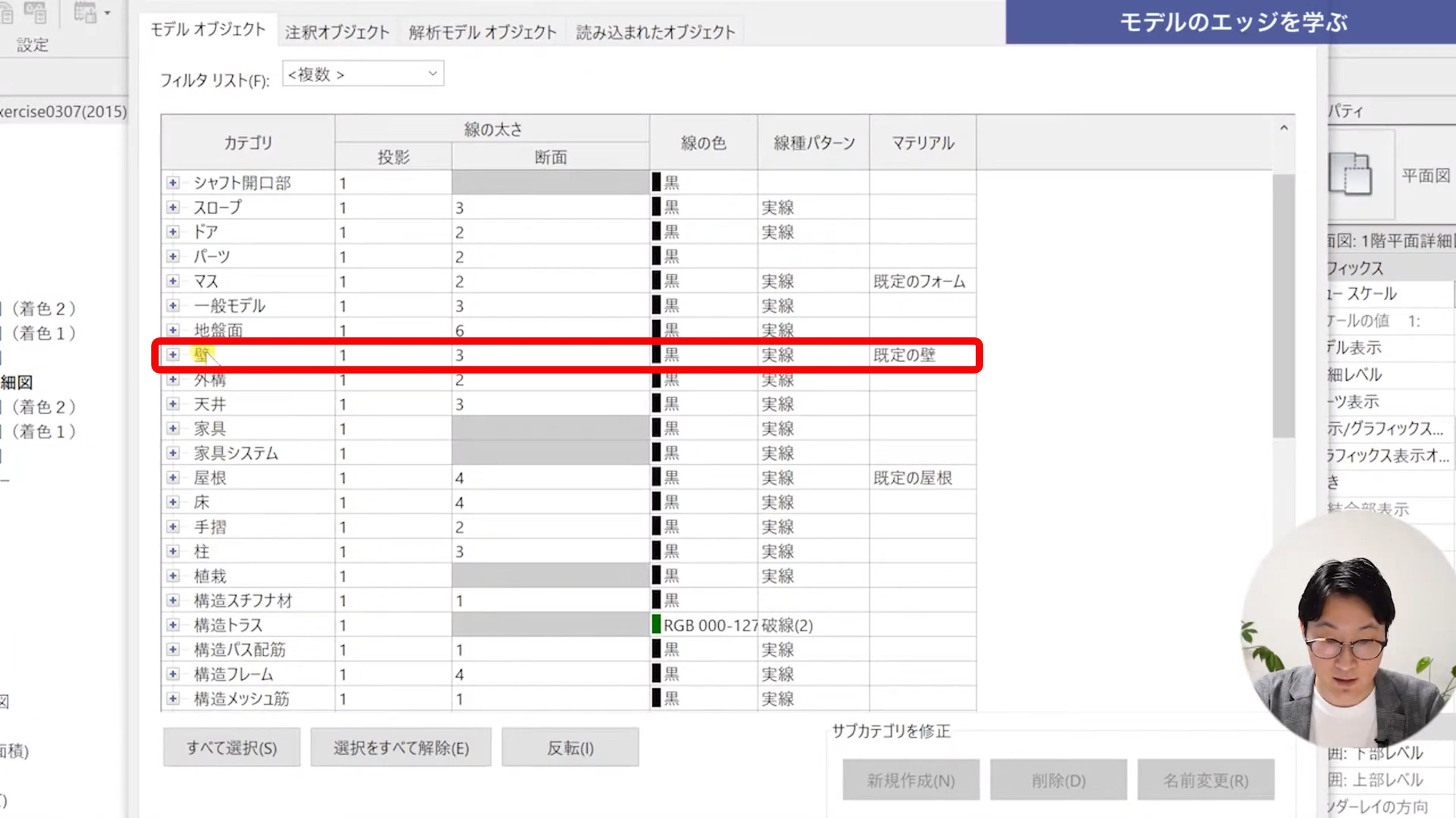
Task: Expand the 構造フレーム category
Action: tap(173, 674)
